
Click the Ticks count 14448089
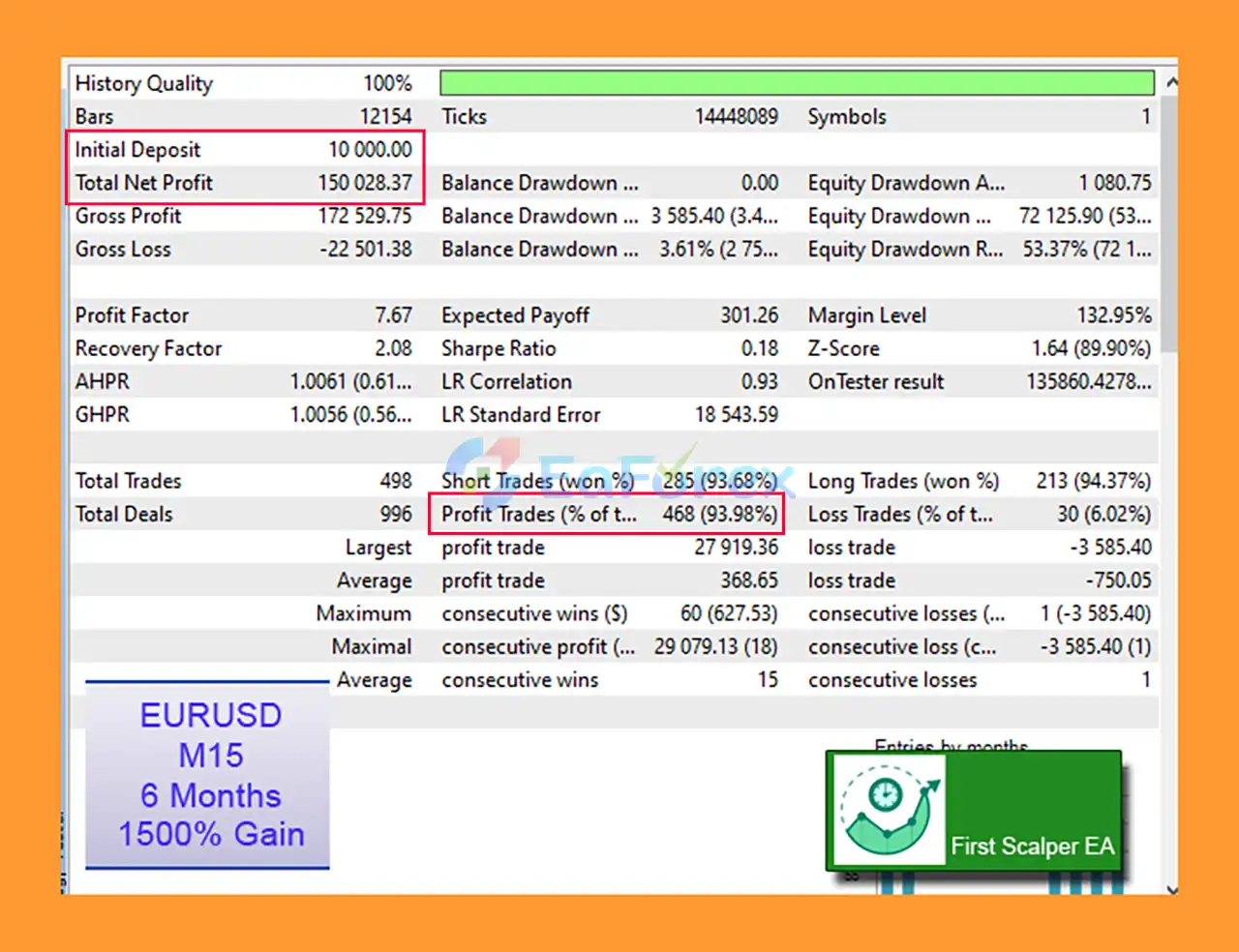point(736,117)
